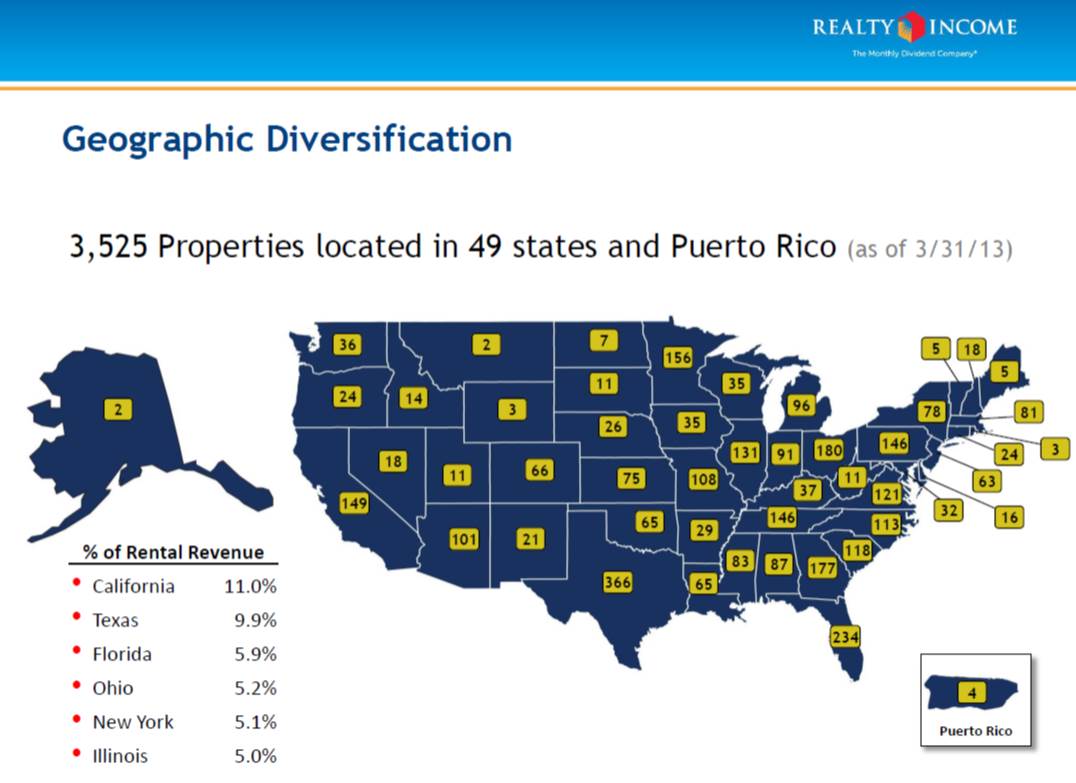The image size is (1076, 783).
Task: Select the 96 label on Michigan
Action: pos(800,405)
